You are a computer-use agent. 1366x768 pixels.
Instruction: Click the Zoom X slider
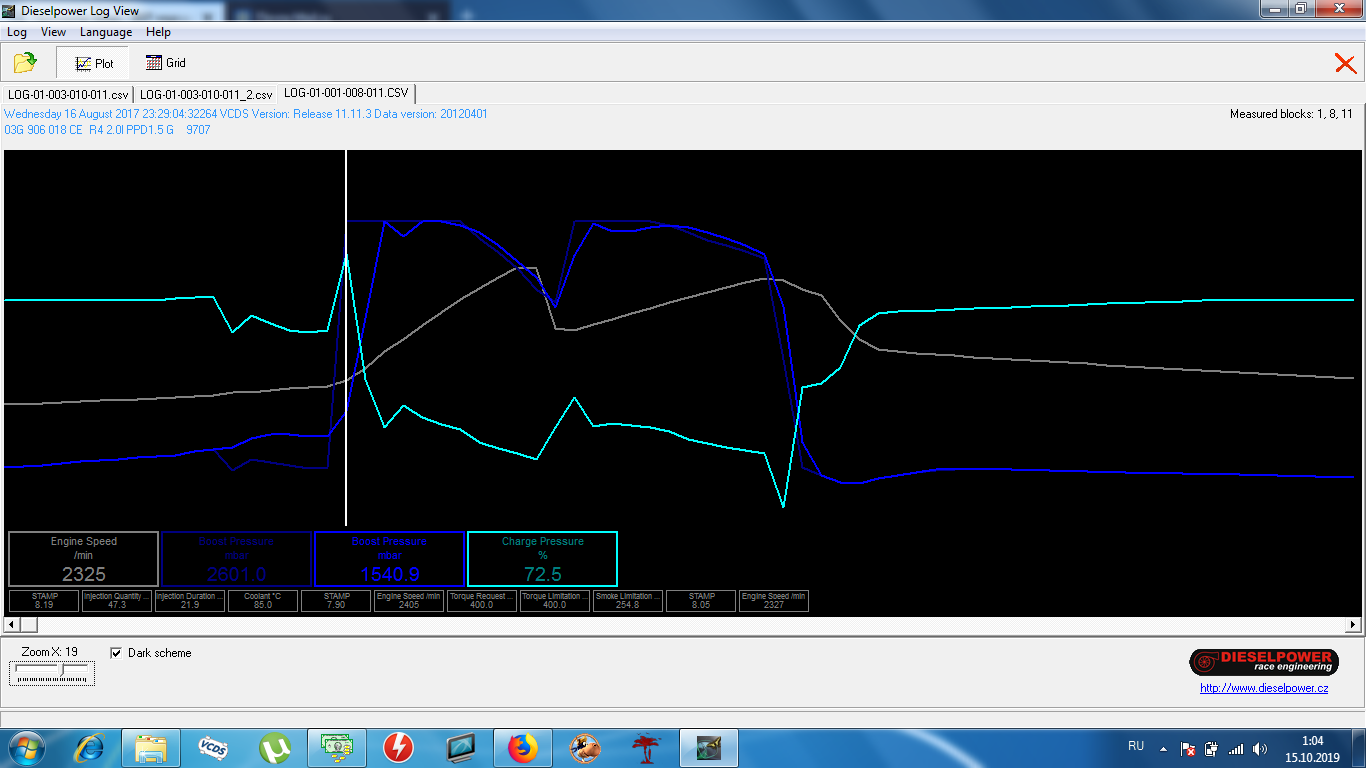coord(52,673)
